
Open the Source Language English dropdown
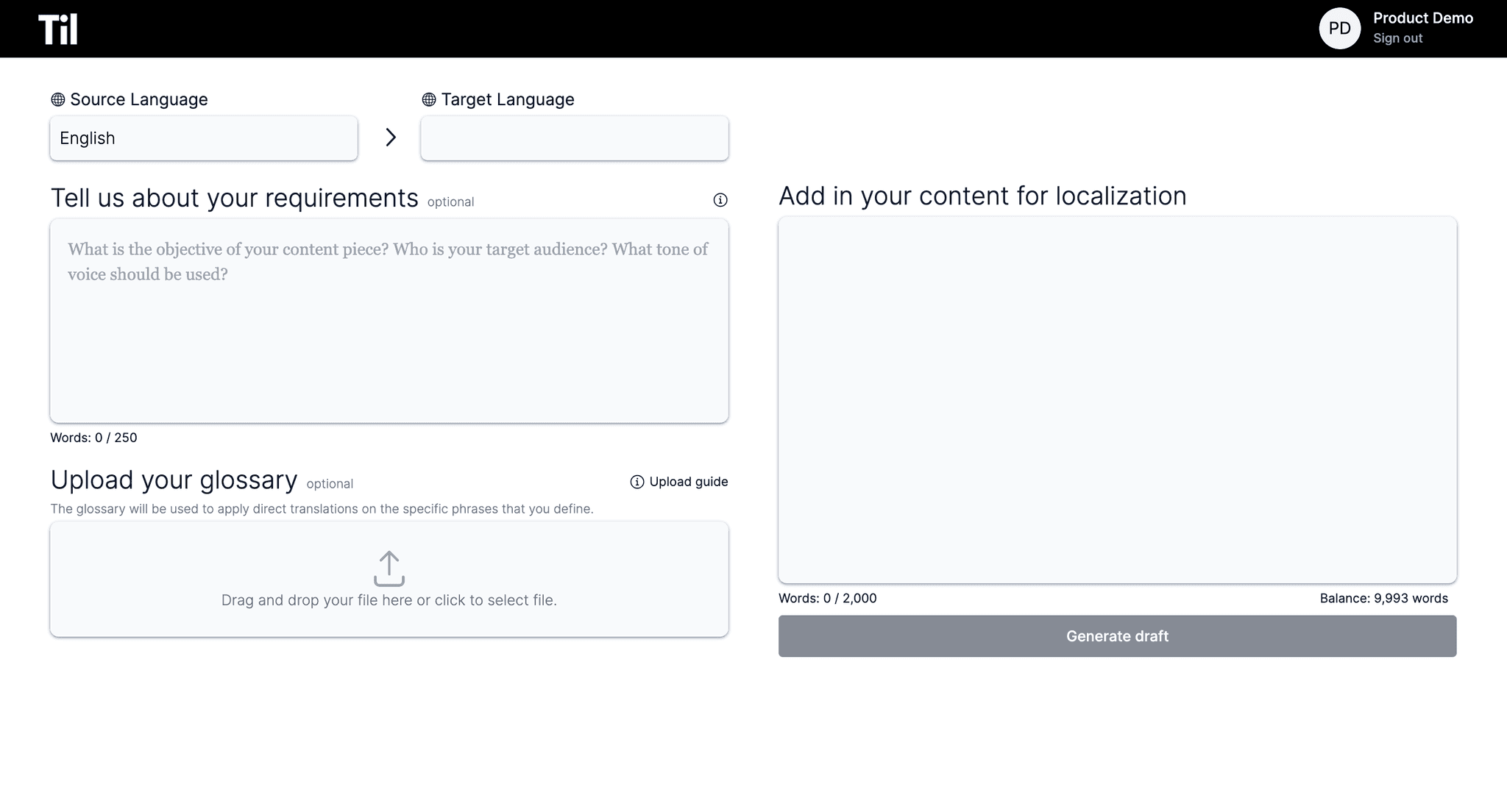click(204, 138)
